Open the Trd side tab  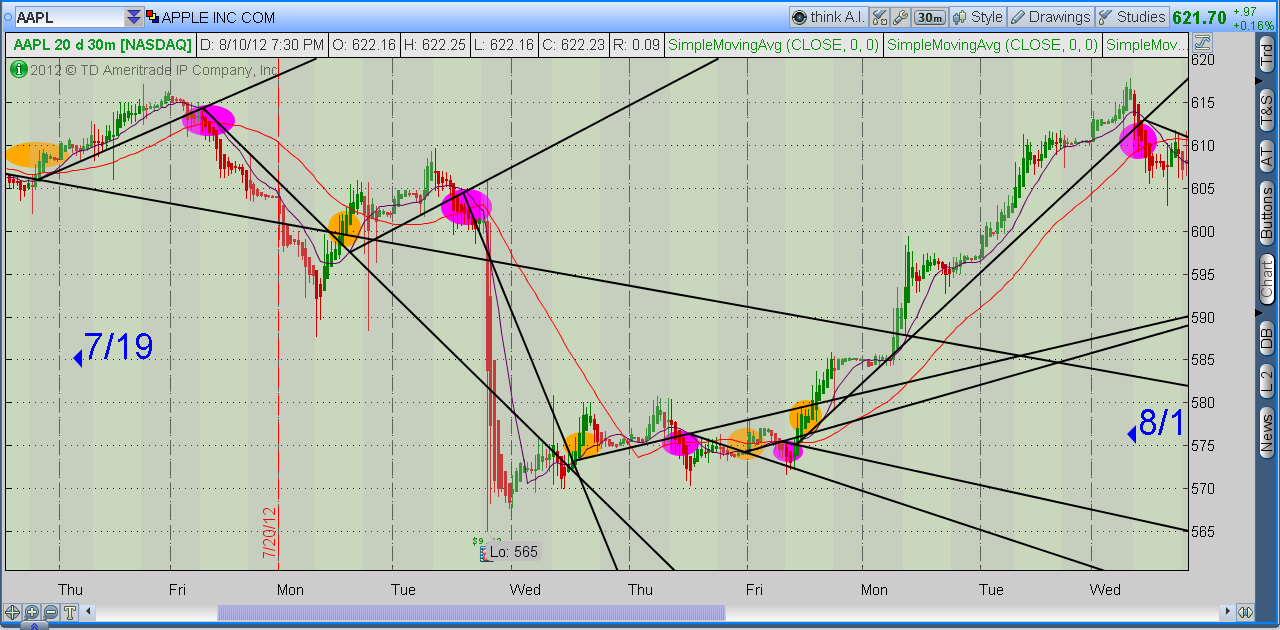point(1267,54)
